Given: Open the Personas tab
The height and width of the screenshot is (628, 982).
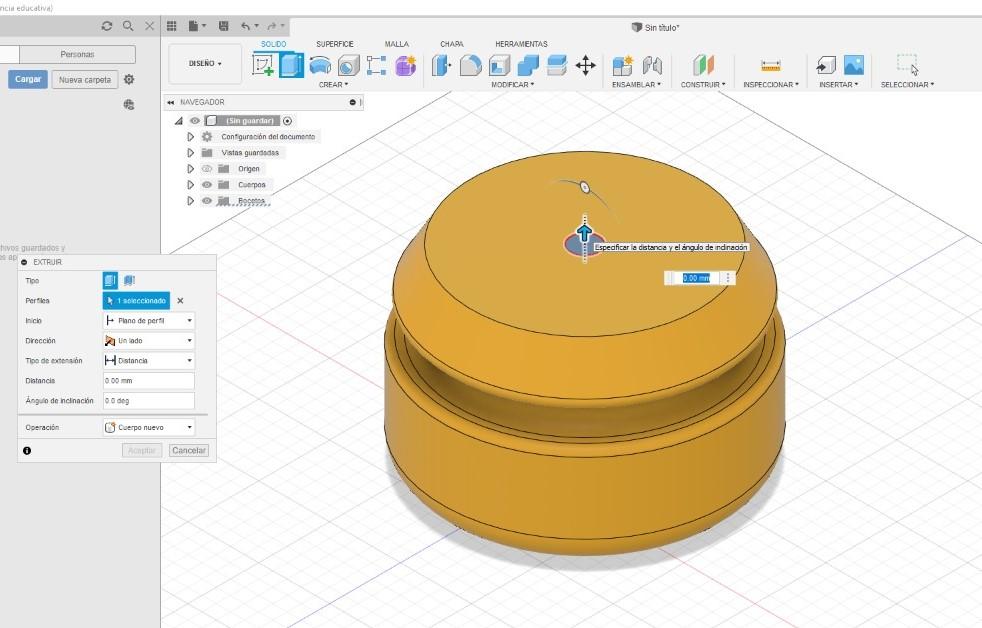Looking at the screenshot, I should click(x=77, y=54).
